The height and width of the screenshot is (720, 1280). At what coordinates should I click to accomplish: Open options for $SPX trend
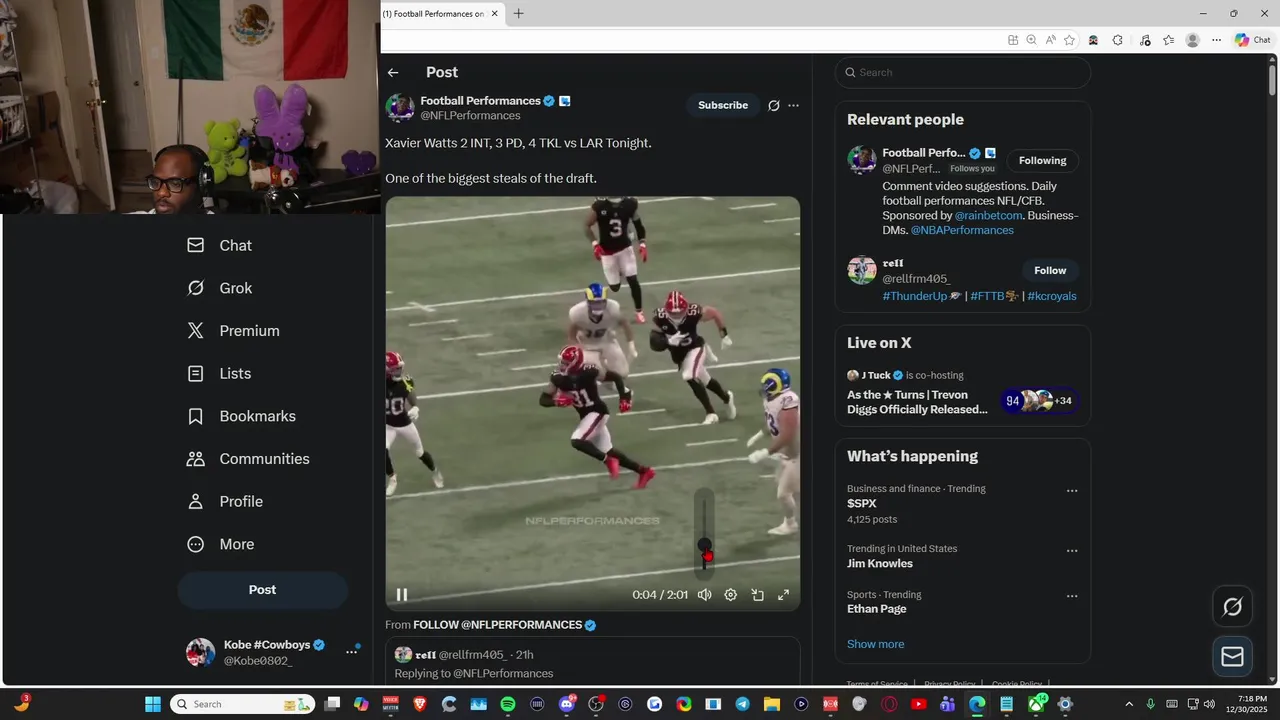(x=1072, y=491)
